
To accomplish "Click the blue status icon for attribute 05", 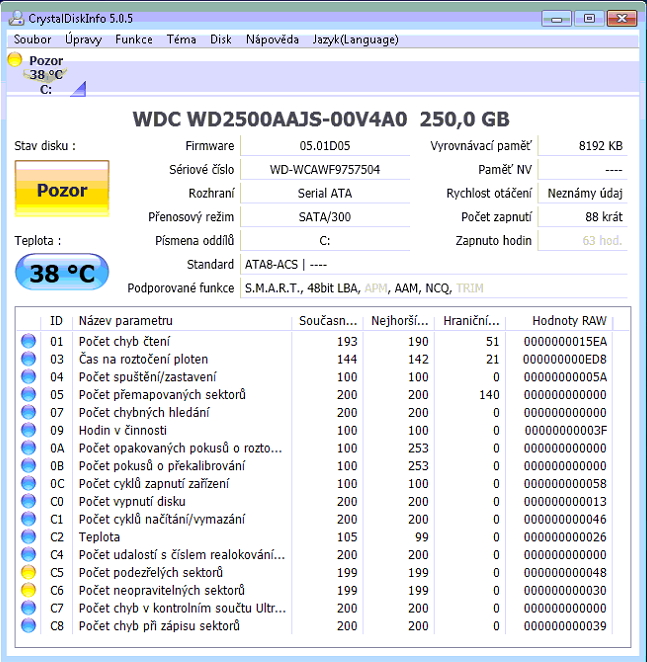I will [x=28, y=395].
